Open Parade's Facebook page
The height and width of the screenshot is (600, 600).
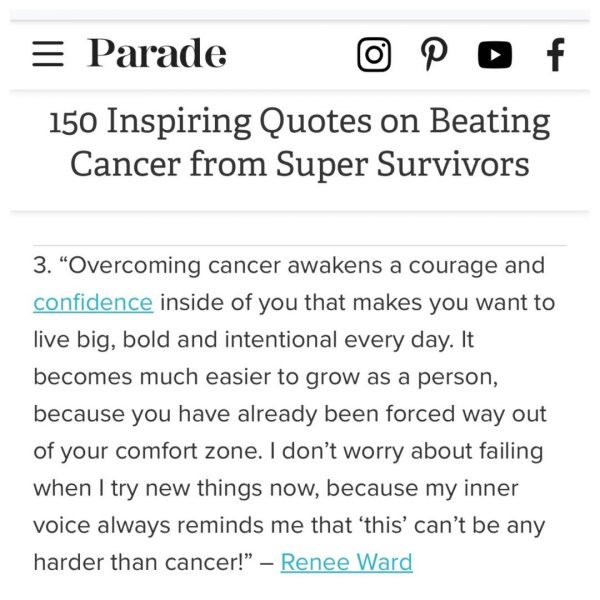tap(555, 54)
